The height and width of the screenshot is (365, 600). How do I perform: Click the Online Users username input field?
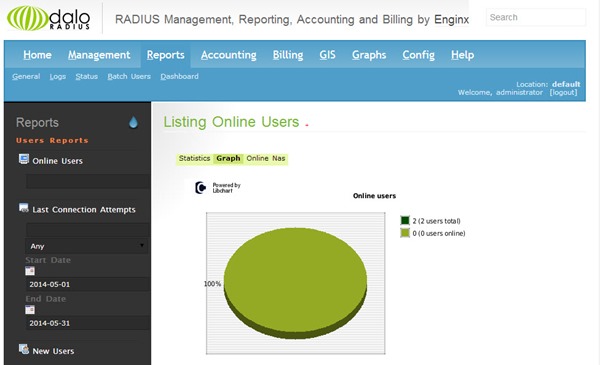click(x=88, y=181)
